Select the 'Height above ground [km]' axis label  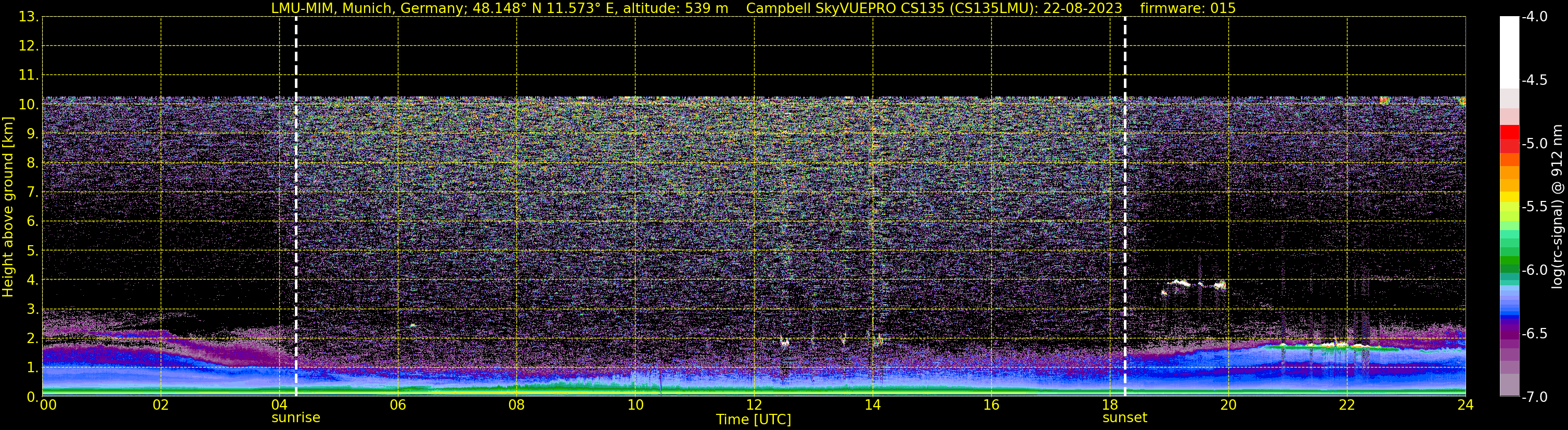8,207
